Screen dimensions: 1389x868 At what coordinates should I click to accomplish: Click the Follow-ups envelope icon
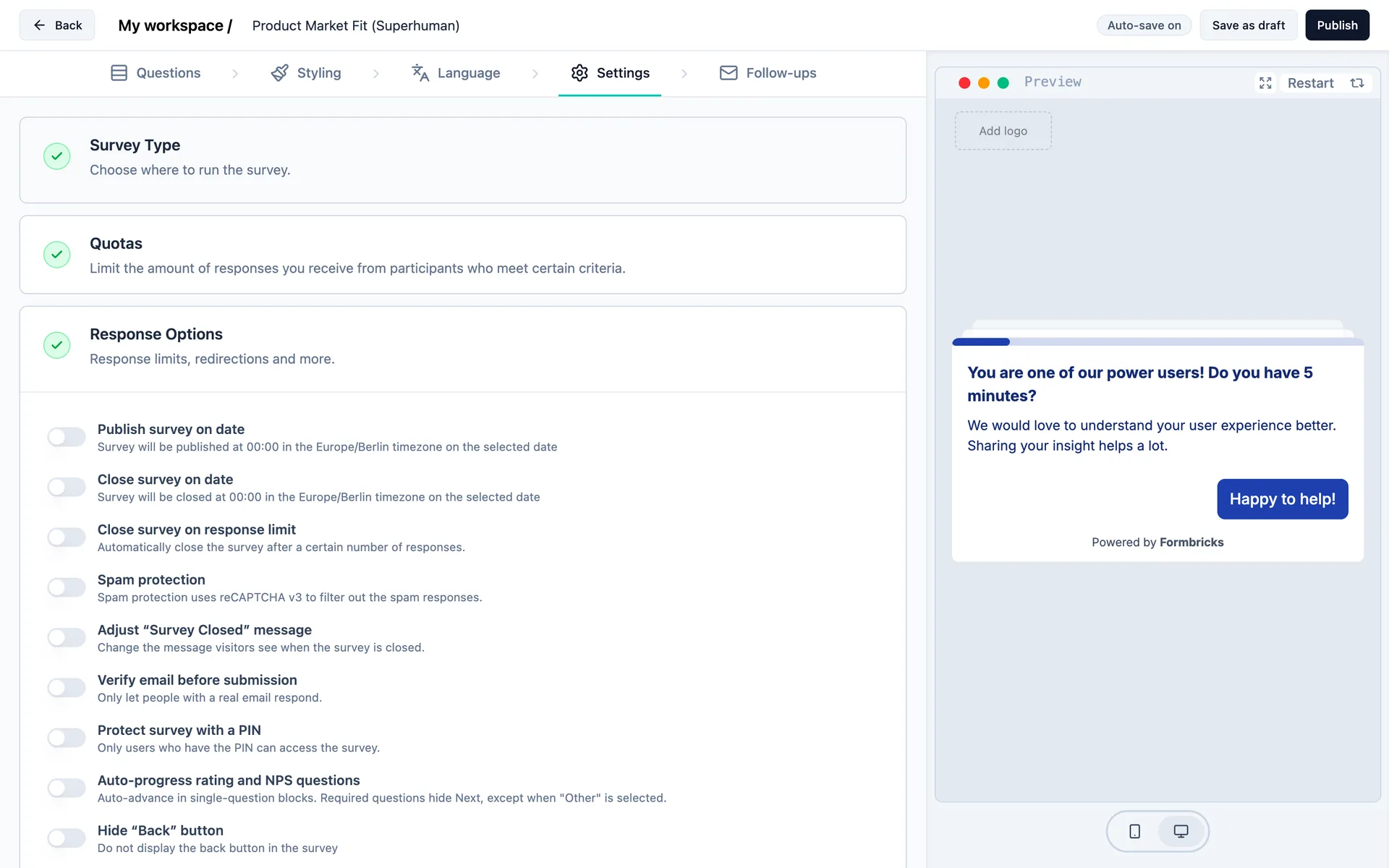pos(729,73)
